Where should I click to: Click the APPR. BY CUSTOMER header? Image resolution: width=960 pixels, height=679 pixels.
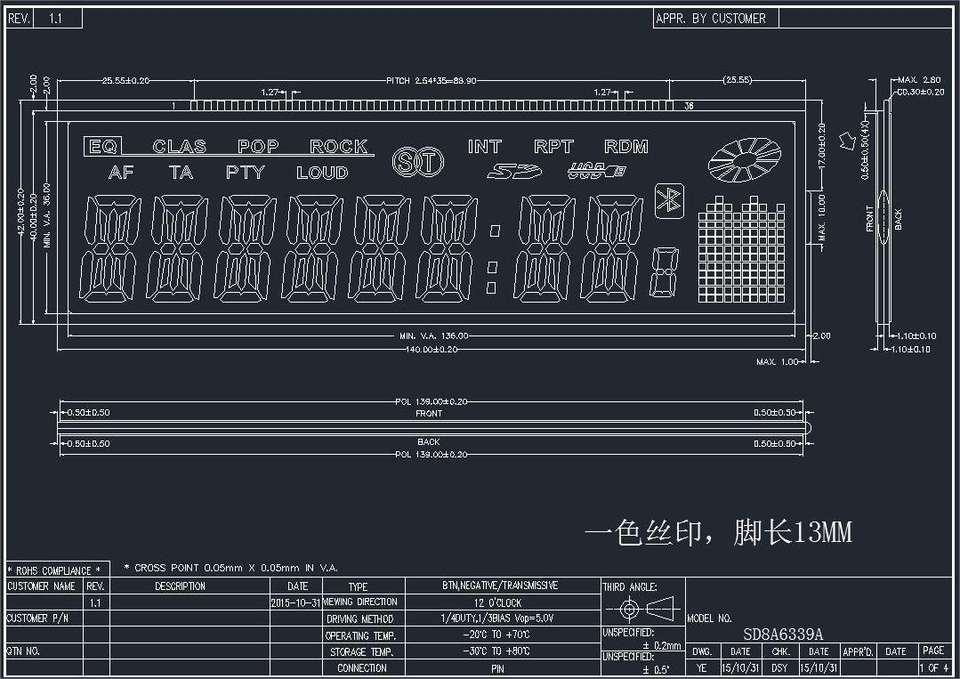pos(710,18)
